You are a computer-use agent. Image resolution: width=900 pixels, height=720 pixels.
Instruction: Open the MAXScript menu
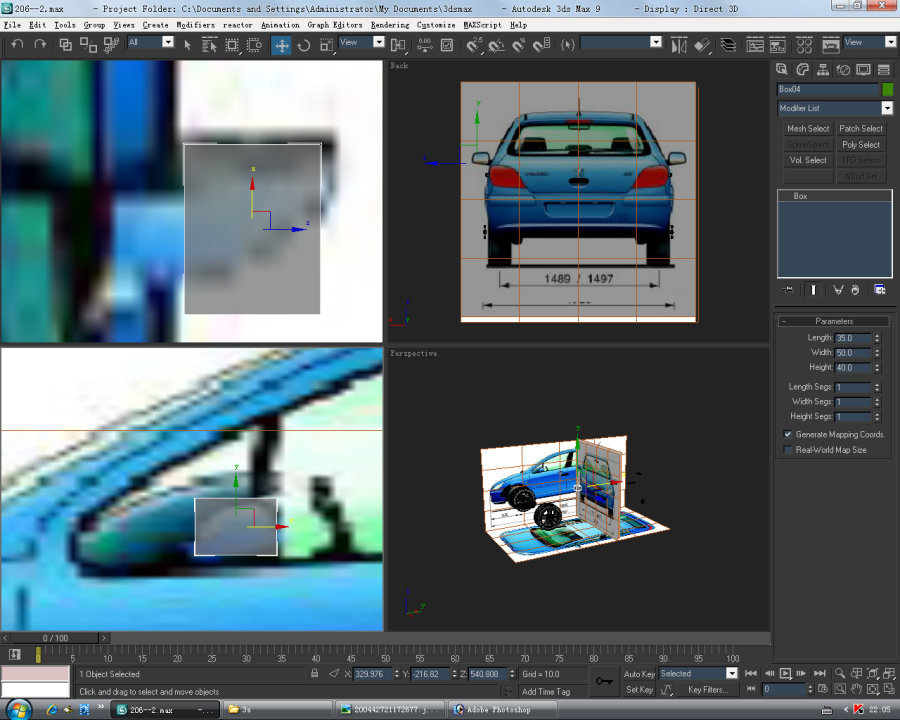tap(482, 25)
